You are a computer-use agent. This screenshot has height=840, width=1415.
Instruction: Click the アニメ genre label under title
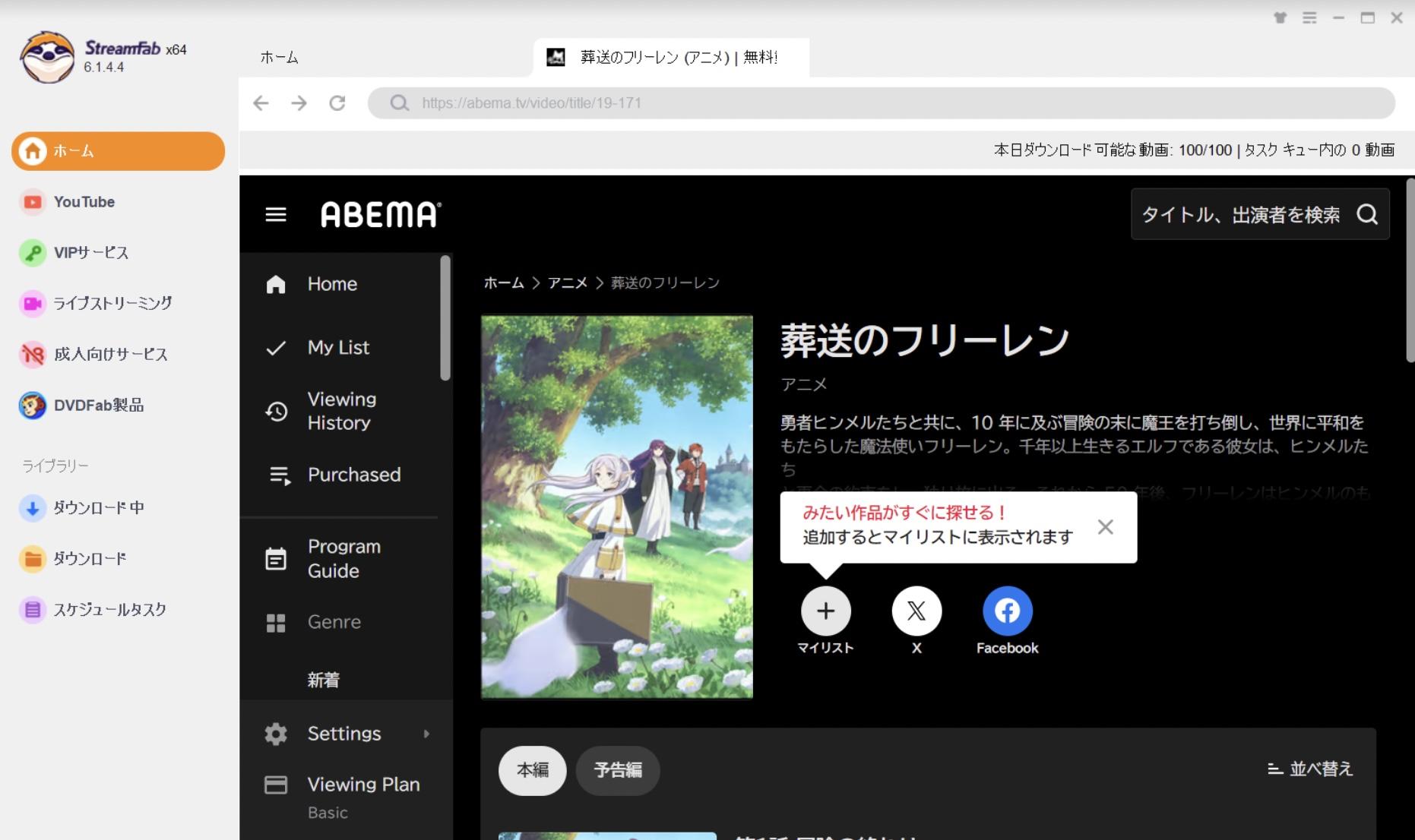point(804,385)
